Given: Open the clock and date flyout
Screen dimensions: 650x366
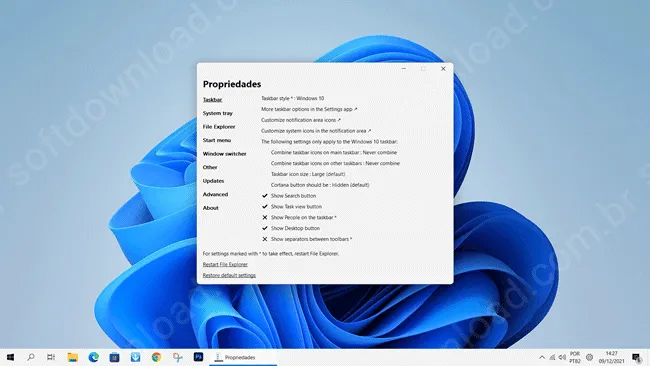Looking at the screenshot, I should pos(611,357).
